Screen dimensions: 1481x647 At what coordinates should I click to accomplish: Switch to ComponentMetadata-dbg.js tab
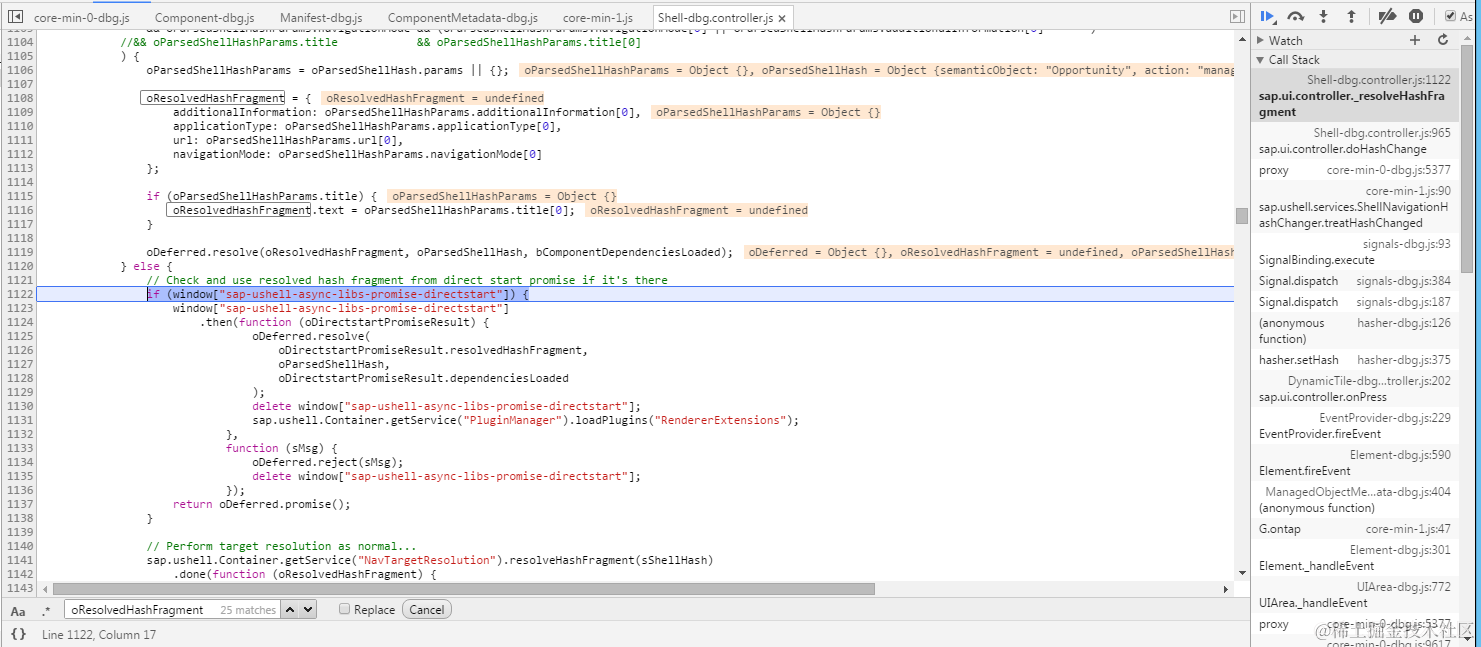click(x=462, y=18)
